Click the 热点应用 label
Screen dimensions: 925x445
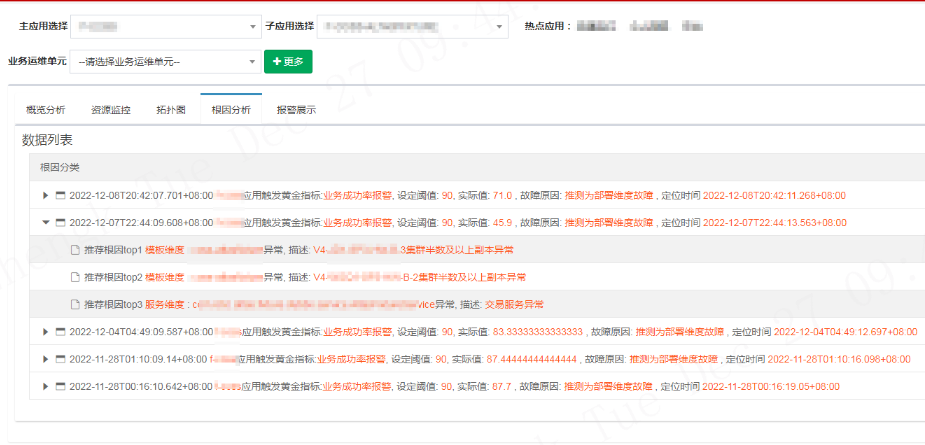548,27
